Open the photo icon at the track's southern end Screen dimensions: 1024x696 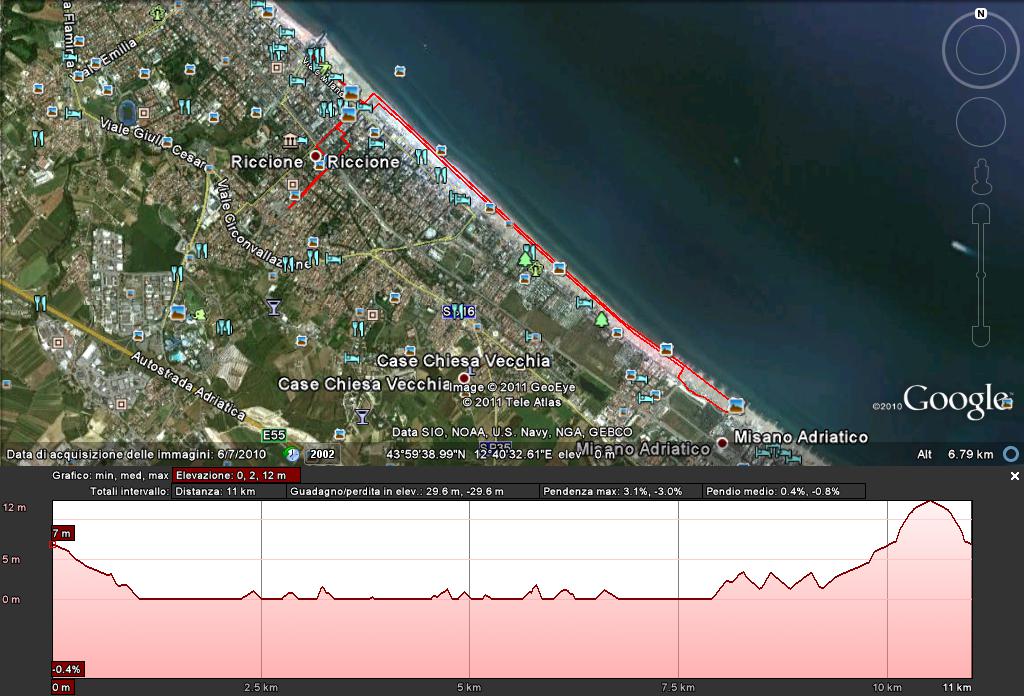tap(736, 405)
